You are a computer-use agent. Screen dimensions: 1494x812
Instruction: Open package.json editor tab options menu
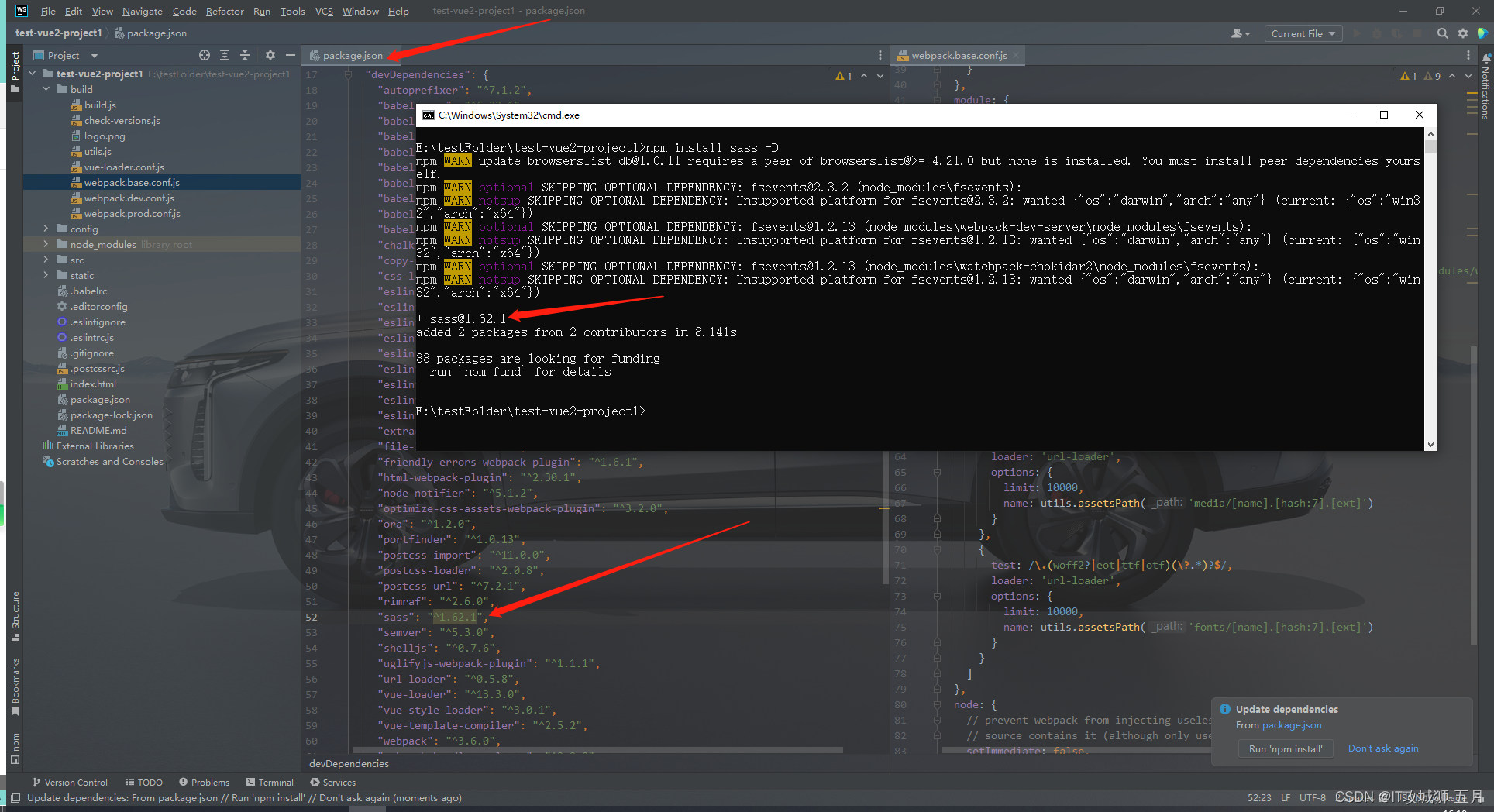pyautogui.click(x=880, y=55)
